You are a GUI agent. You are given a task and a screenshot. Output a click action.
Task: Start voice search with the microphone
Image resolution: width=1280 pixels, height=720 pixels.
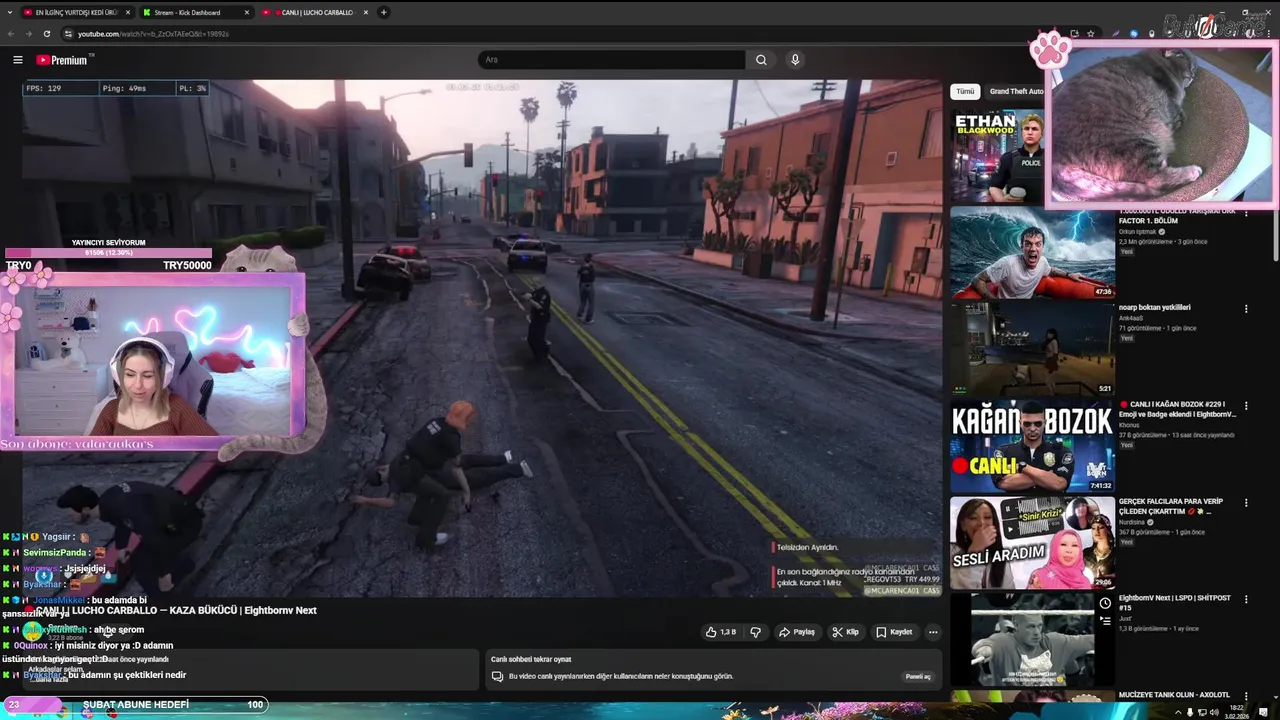pyautogui.click(x=795, y=60)
